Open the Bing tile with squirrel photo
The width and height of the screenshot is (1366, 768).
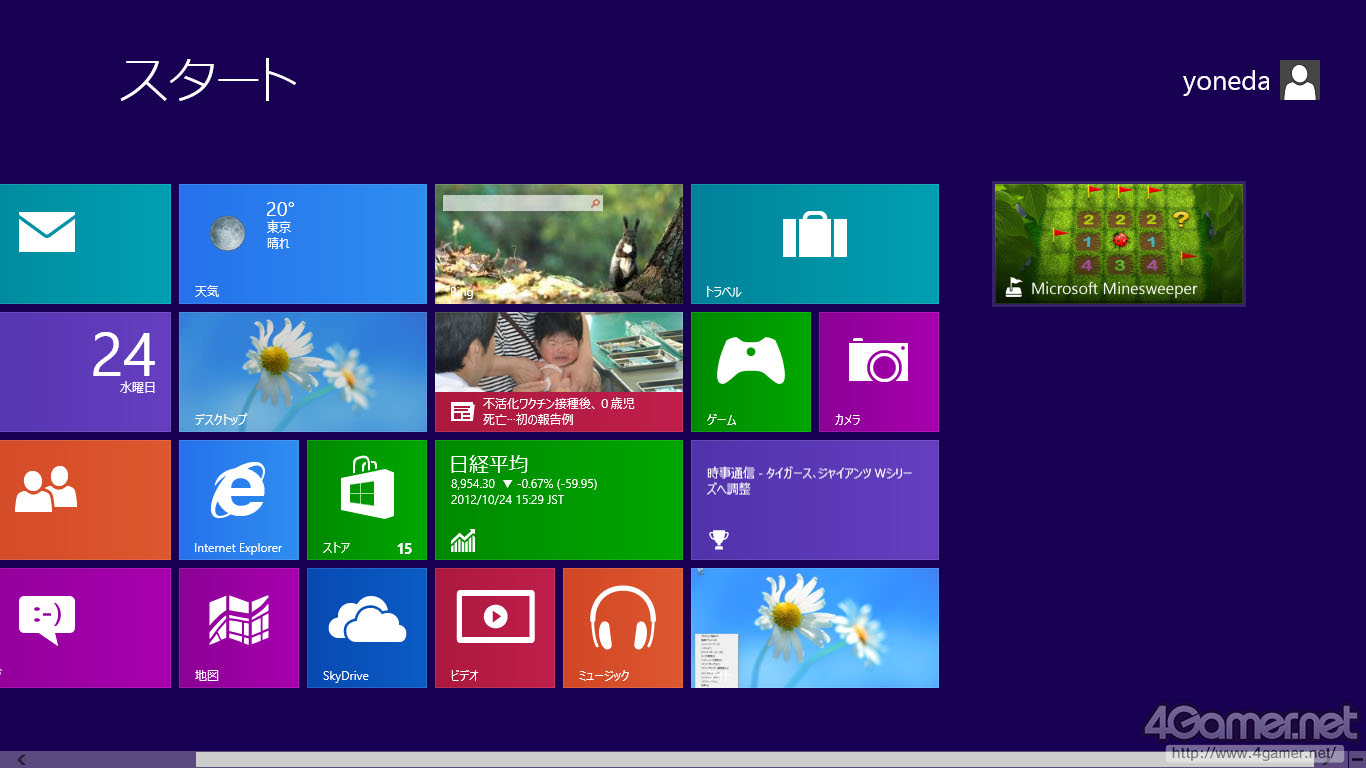click(559, 244)
